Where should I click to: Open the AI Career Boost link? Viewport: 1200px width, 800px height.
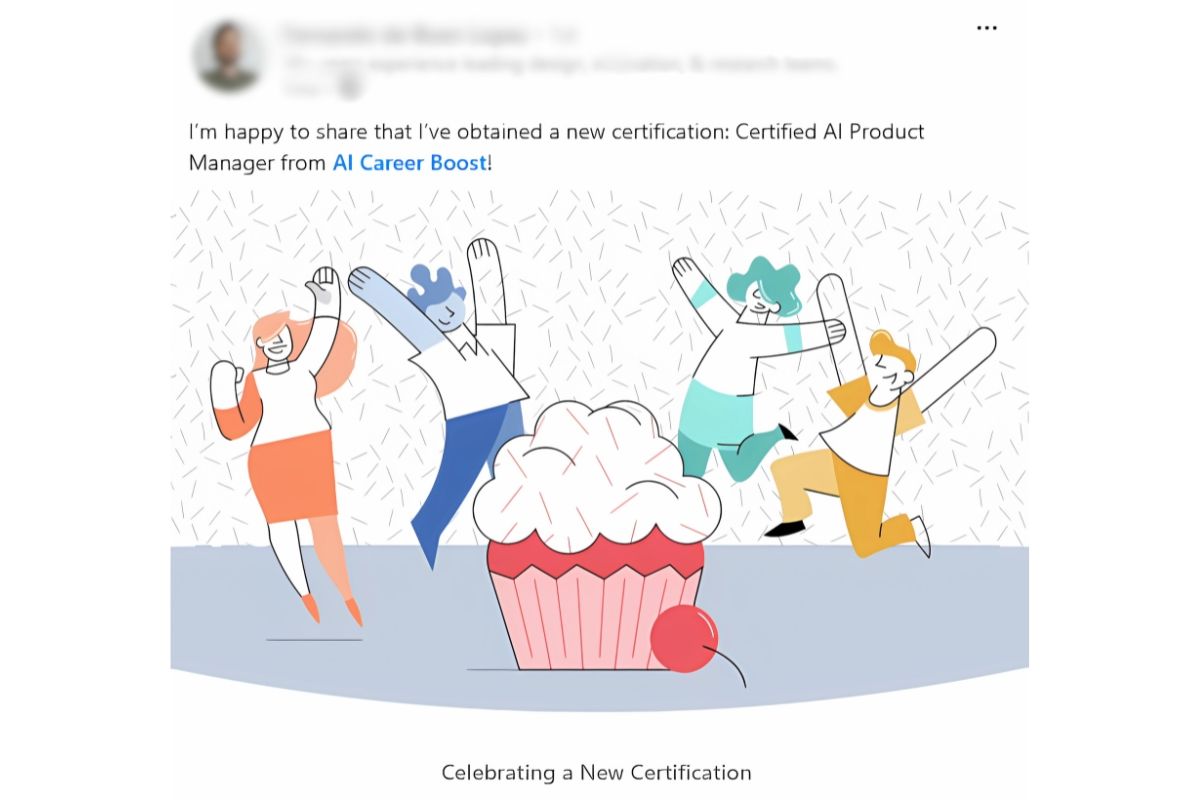pyautogui.click(x=410, y=162)
